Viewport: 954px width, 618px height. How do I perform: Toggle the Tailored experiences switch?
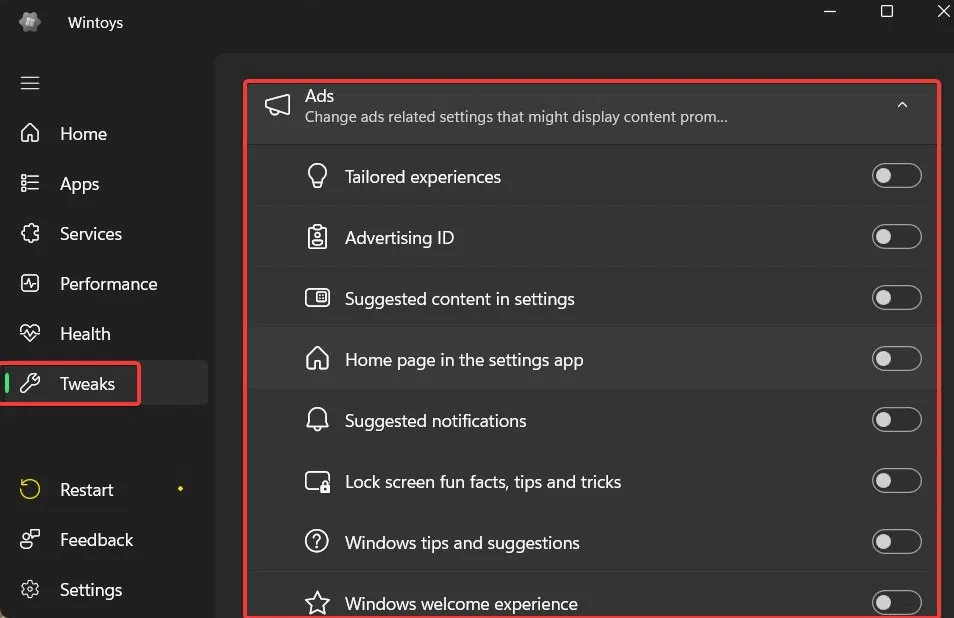tap(895, 177)
